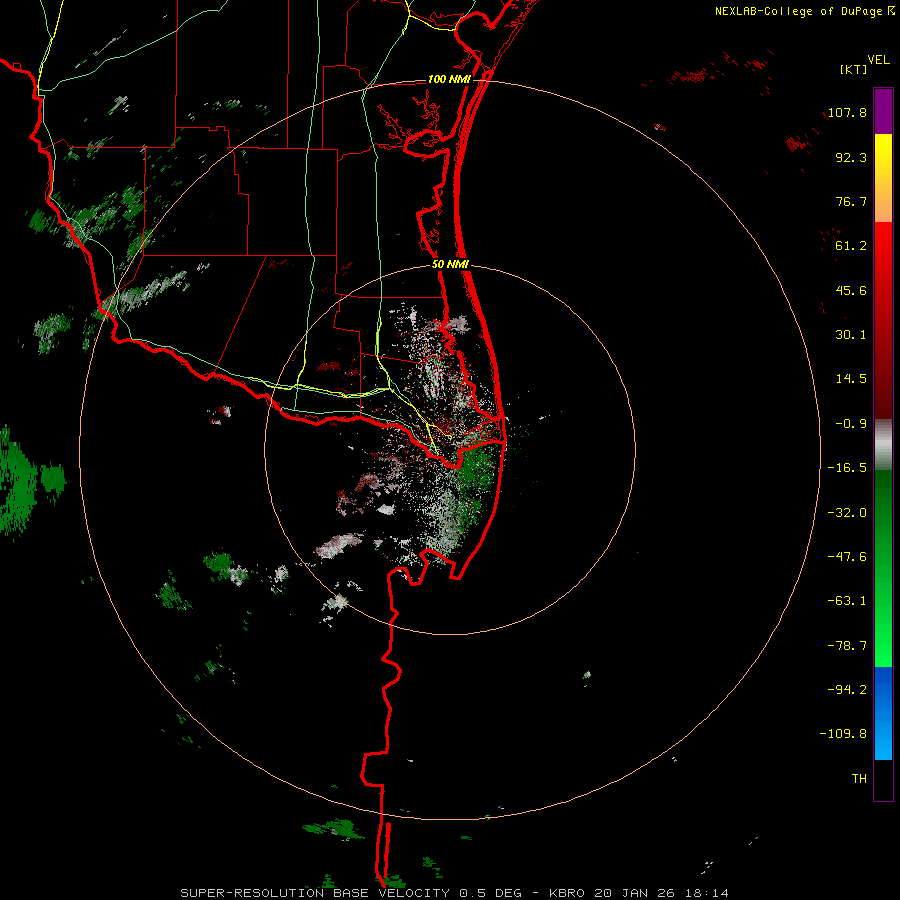The image size is (900, 900).
Task: Pick the purple segment of the color bar
Action: click(x=883, y=111)
